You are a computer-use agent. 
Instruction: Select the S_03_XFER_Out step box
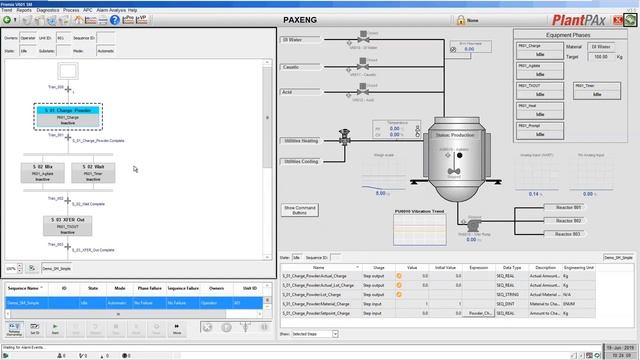pos(68,226)
